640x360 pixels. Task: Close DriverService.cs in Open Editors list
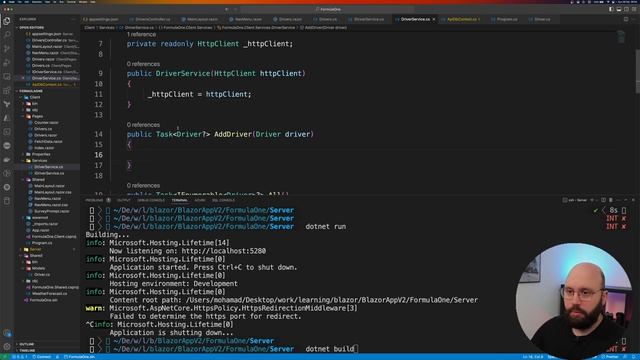coord(23,78)
